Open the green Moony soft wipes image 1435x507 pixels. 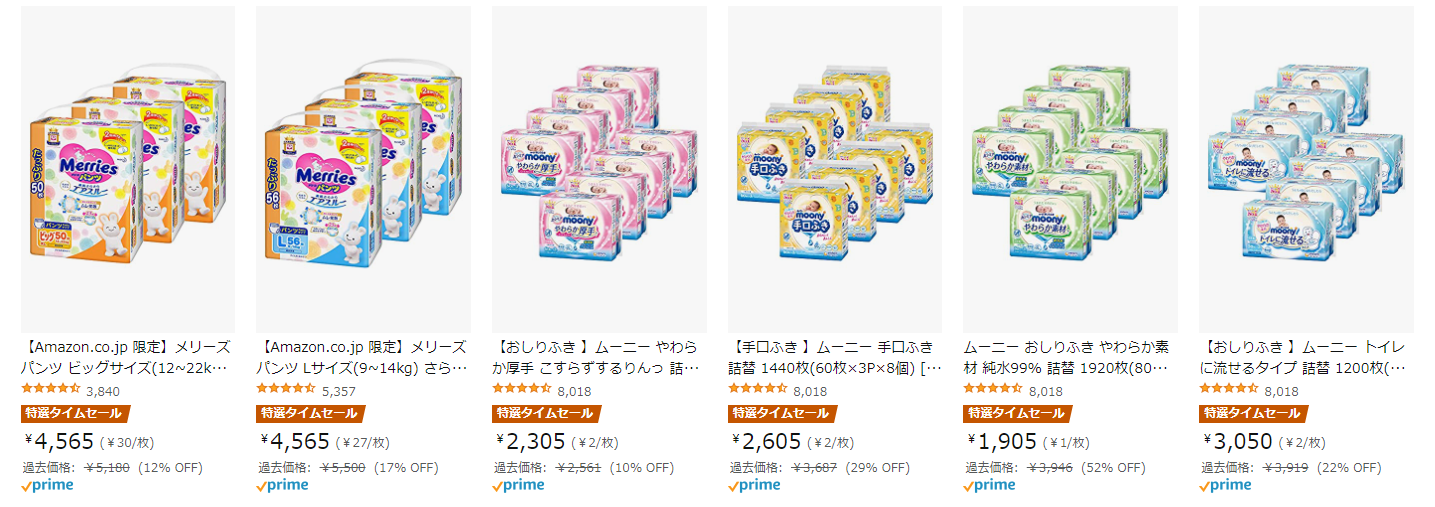click(1071, 169)
